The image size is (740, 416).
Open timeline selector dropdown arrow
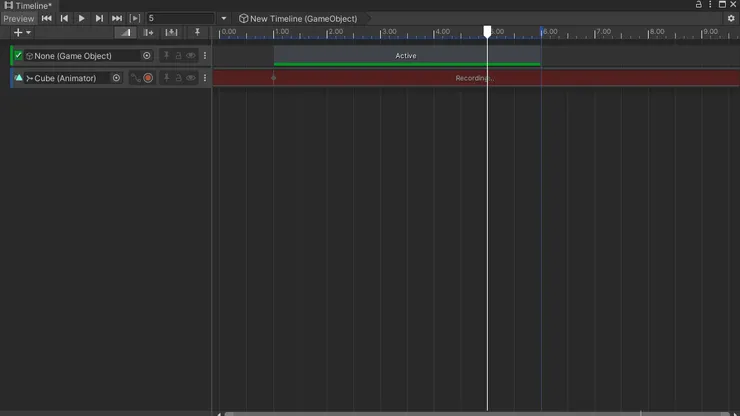[x=224, y=18]
